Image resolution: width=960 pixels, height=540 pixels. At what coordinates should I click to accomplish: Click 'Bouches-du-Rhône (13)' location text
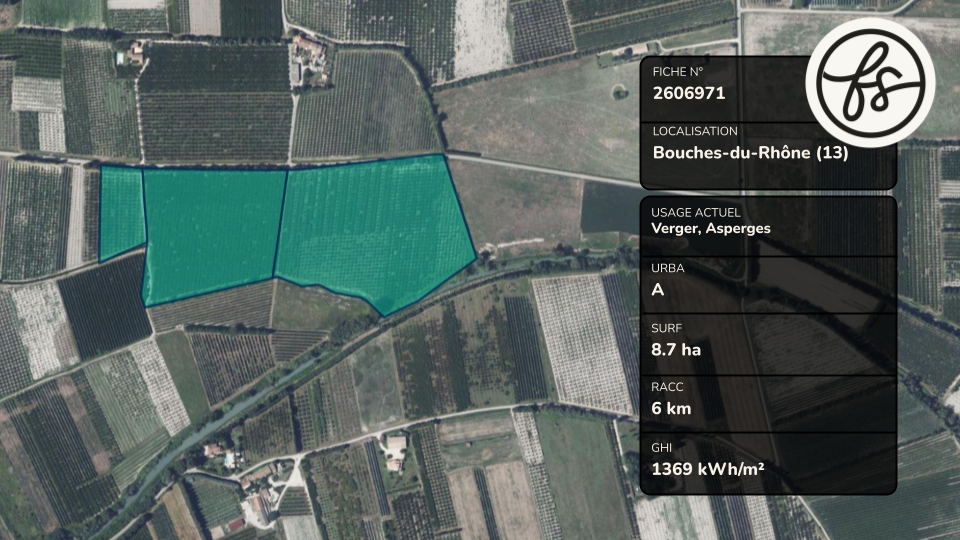751,152
